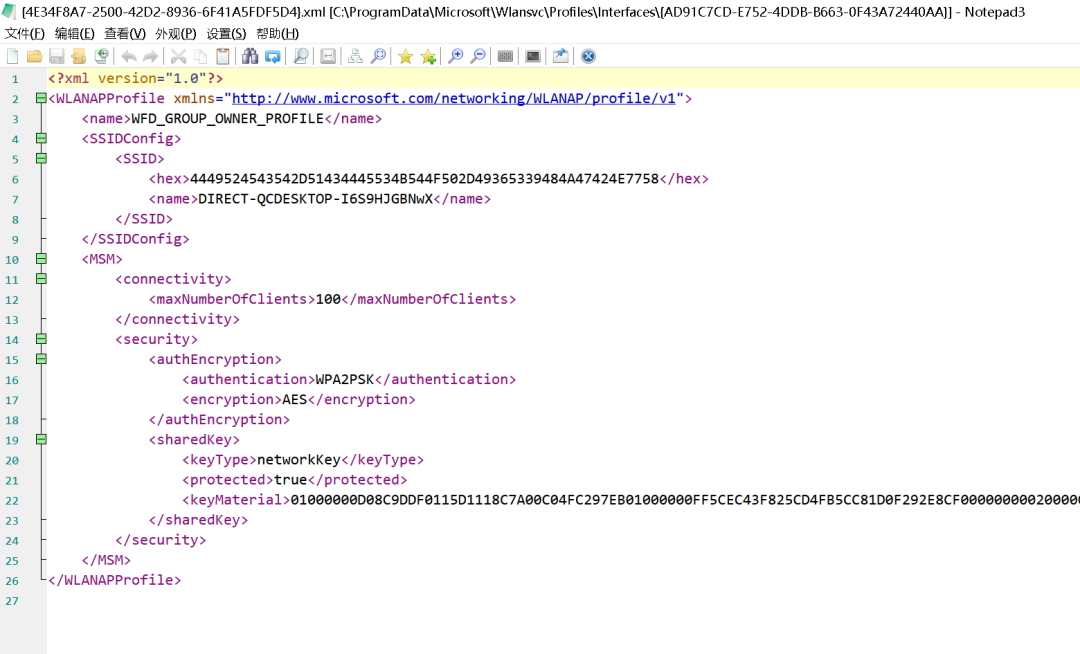The height and width of the screenshot is (654, 1080).
Task: Zoom out using the magnifier minus icon
Action: click(x=477, y=56)
